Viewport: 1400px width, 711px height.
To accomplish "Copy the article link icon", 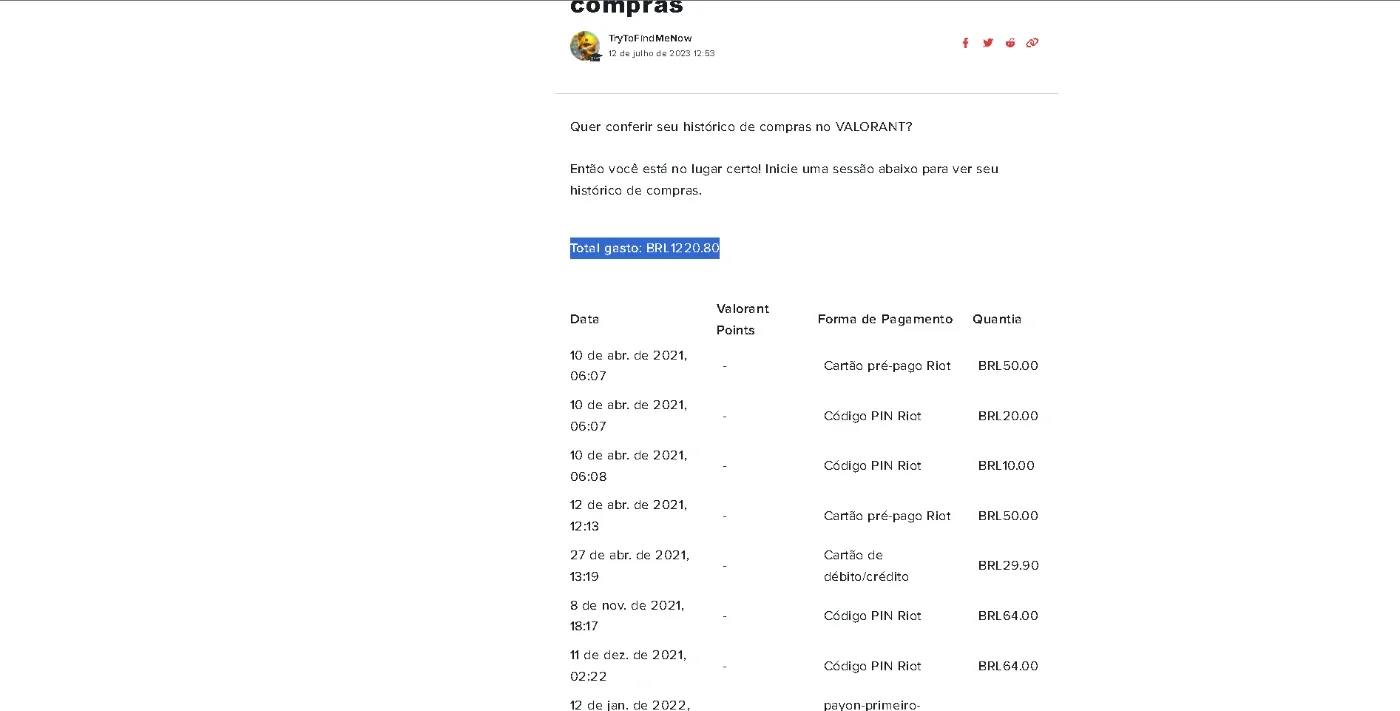I will pyautogui.click(x=1032, y=43).
